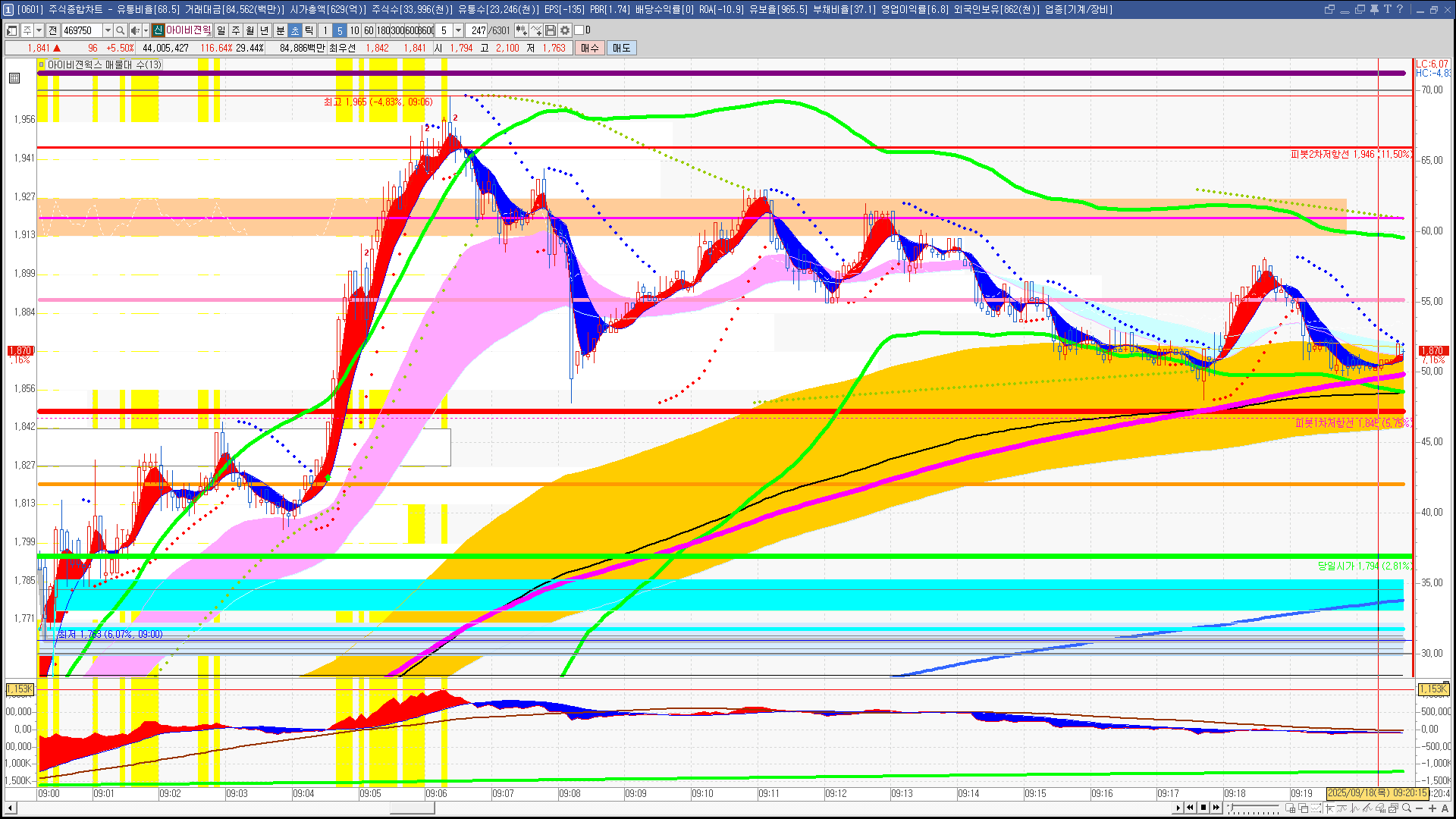This screenshot has height=819, width=1456.
Task: Click the 매수 buy button
Action: tap(590, 48)
